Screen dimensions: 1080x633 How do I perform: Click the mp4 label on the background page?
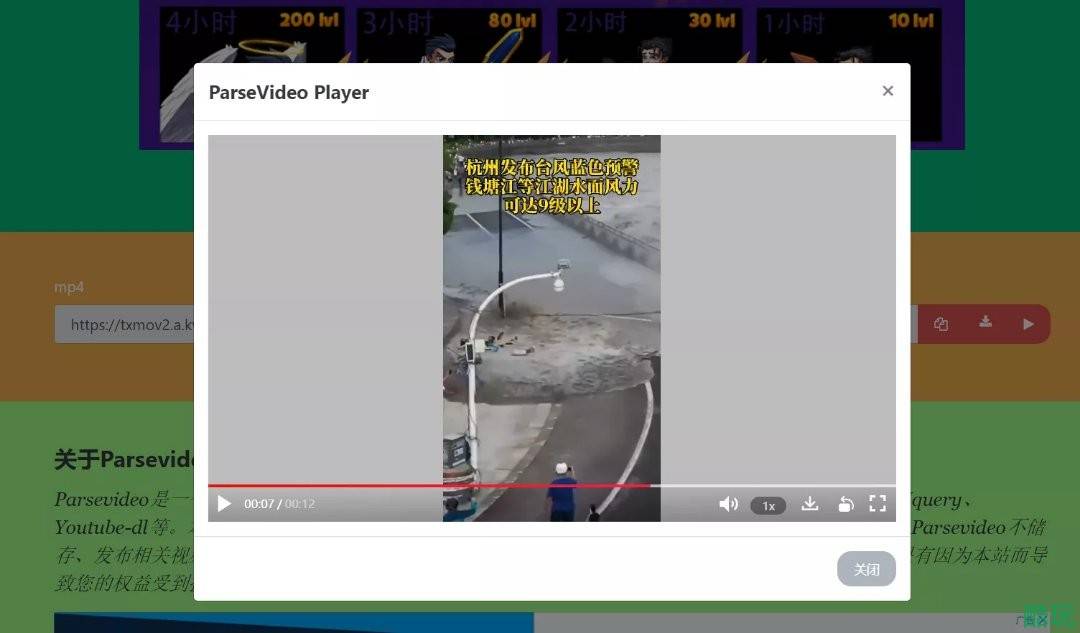tap(69, 287)
